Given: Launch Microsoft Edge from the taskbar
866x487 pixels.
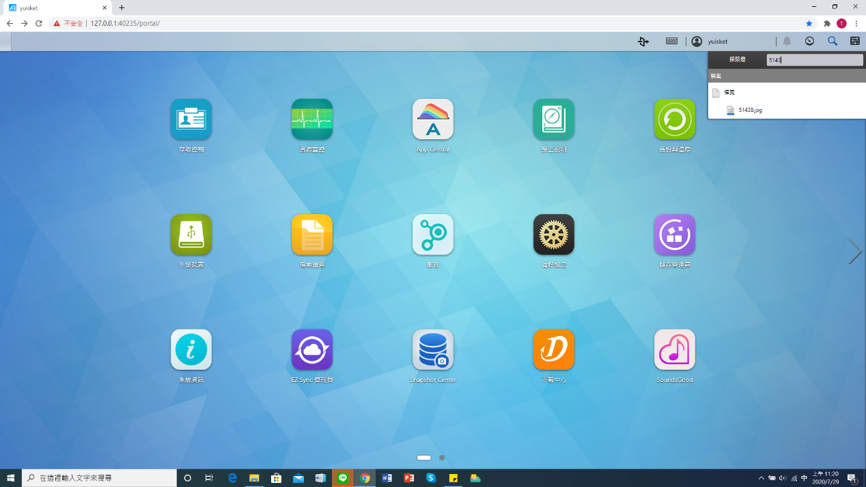Looking at the screenshot, I should (232, 478).
